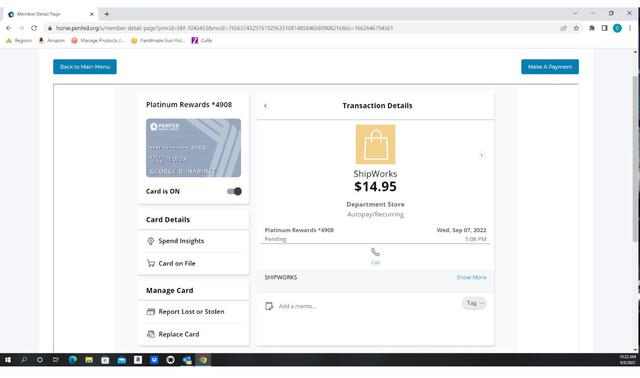Open Task View on the taskbar

click(x=56, y=360)
